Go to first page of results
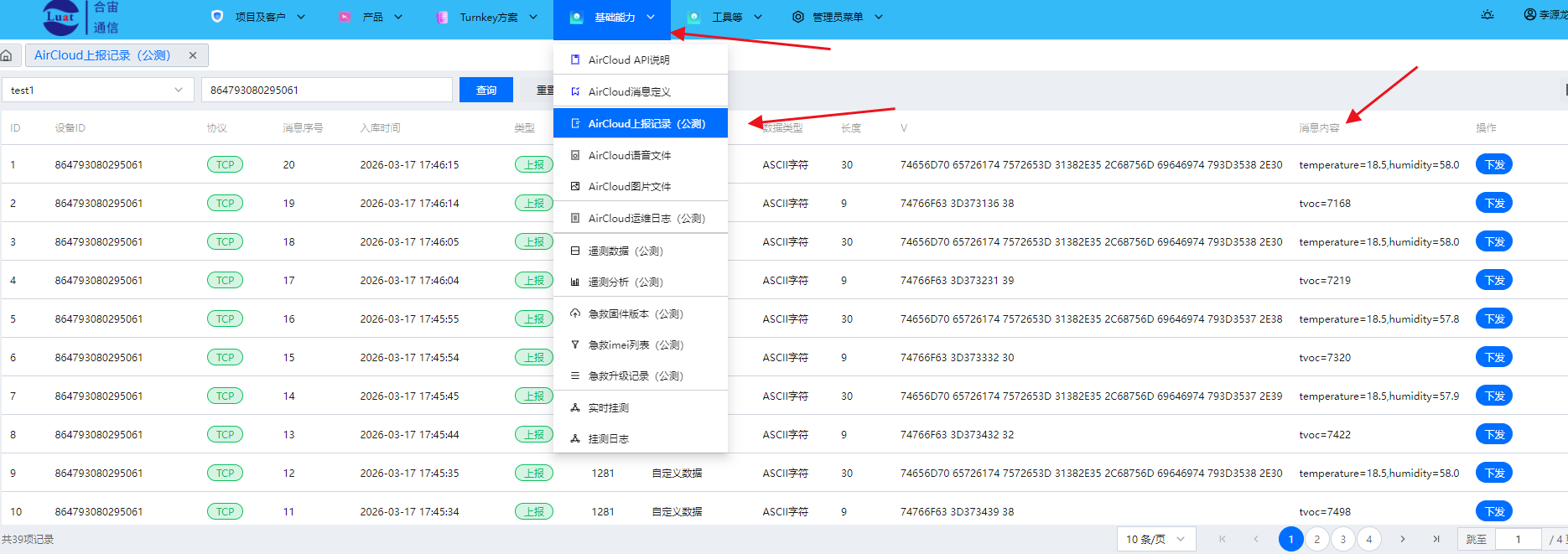 tap(1223, 539)
